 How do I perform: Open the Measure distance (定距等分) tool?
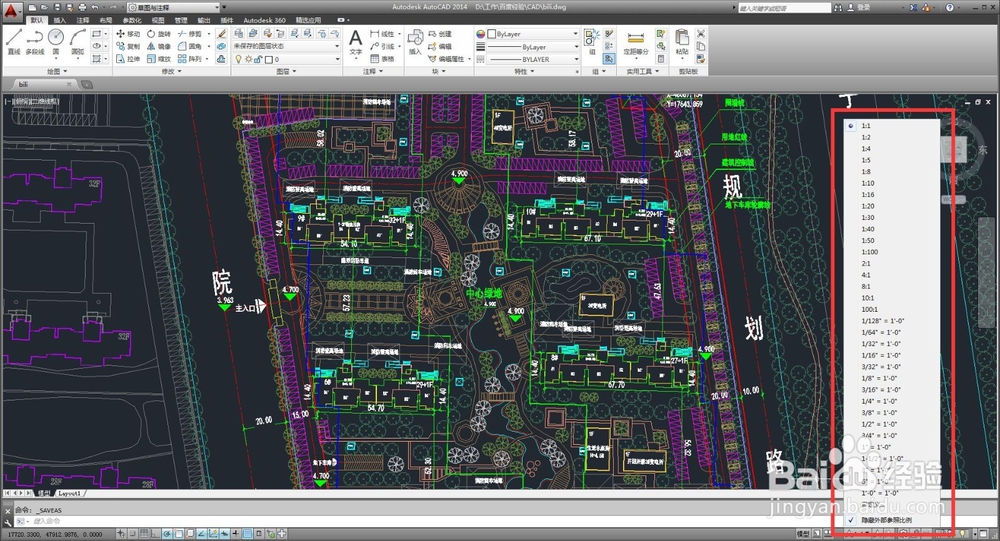click(635, 42)
